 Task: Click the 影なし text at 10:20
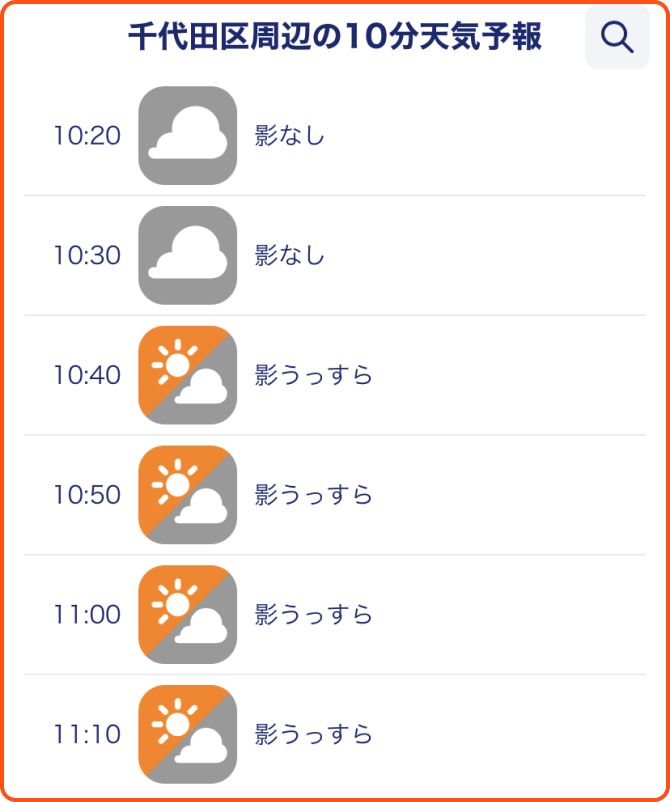click(289, 136)
